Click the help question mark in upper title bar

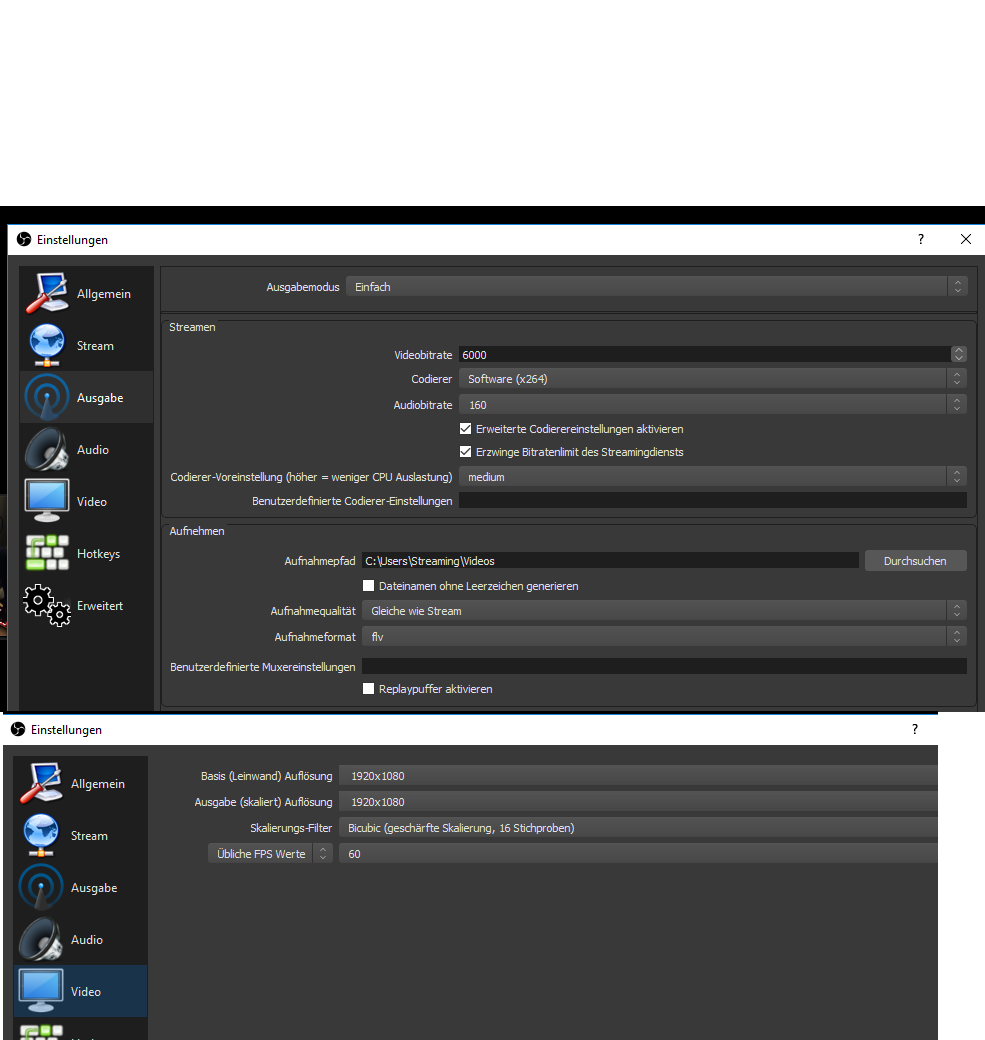coord(921,240)
